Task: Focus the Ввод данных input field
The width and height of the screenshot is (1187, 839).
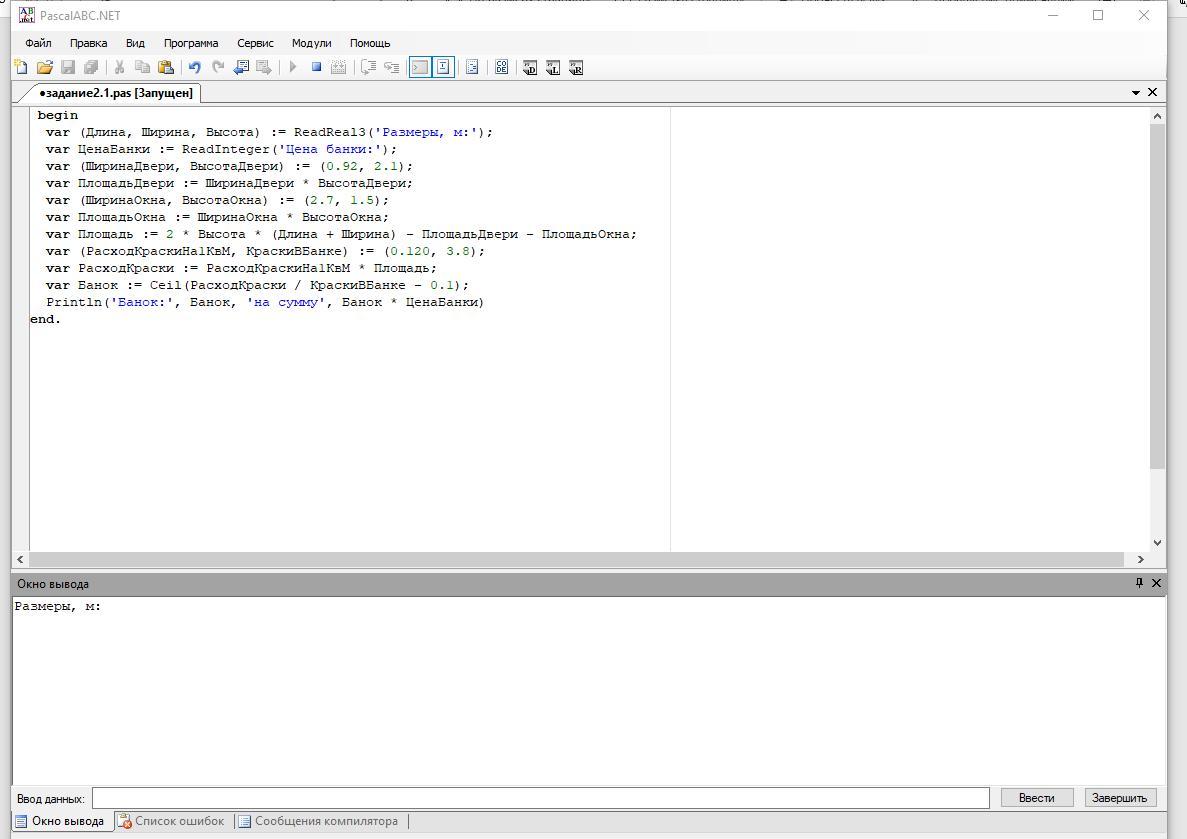Action: [540, 798]
